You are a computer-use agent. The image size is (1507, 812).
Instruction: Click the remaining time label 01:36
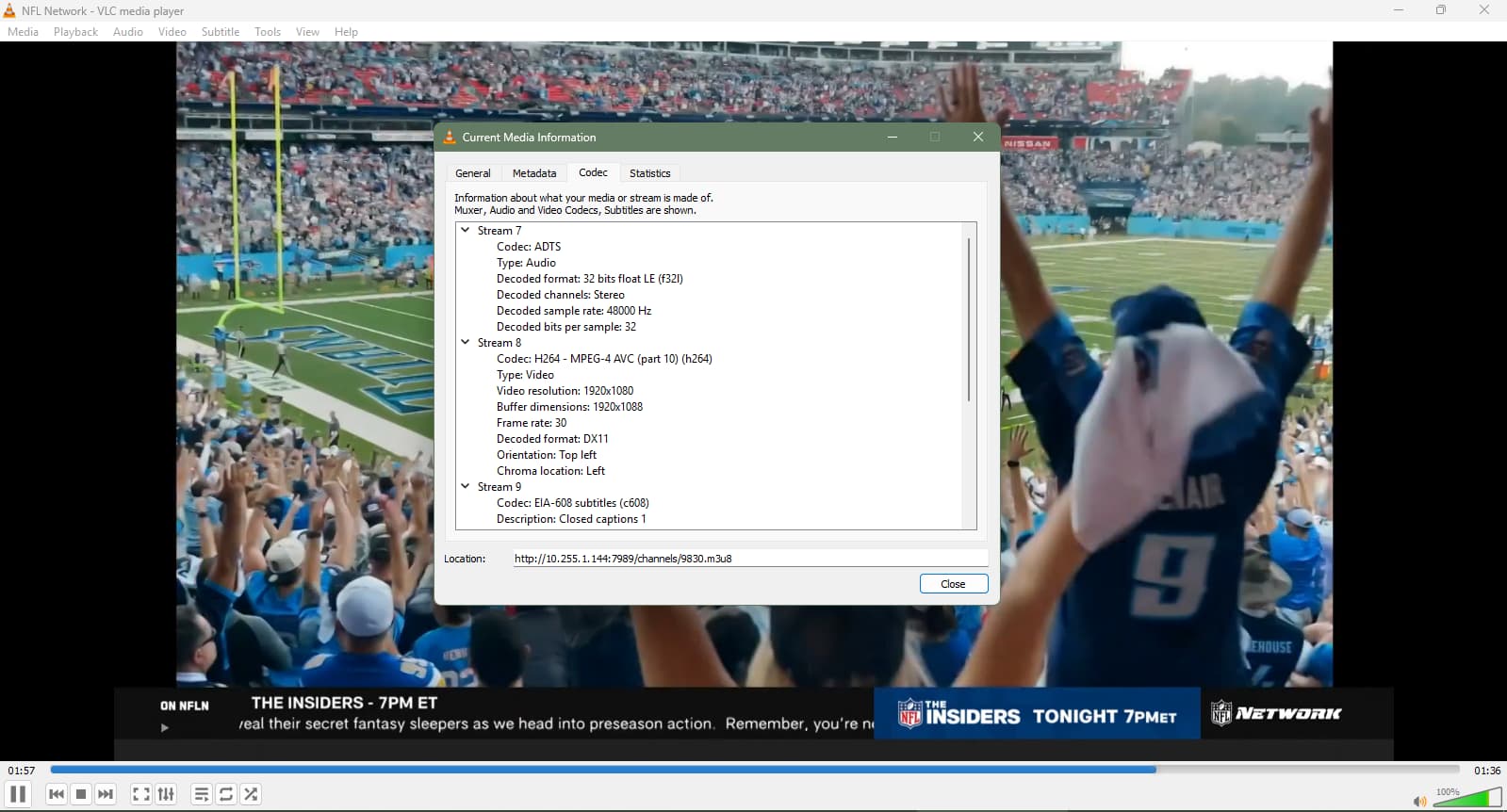pos(1487,771)
